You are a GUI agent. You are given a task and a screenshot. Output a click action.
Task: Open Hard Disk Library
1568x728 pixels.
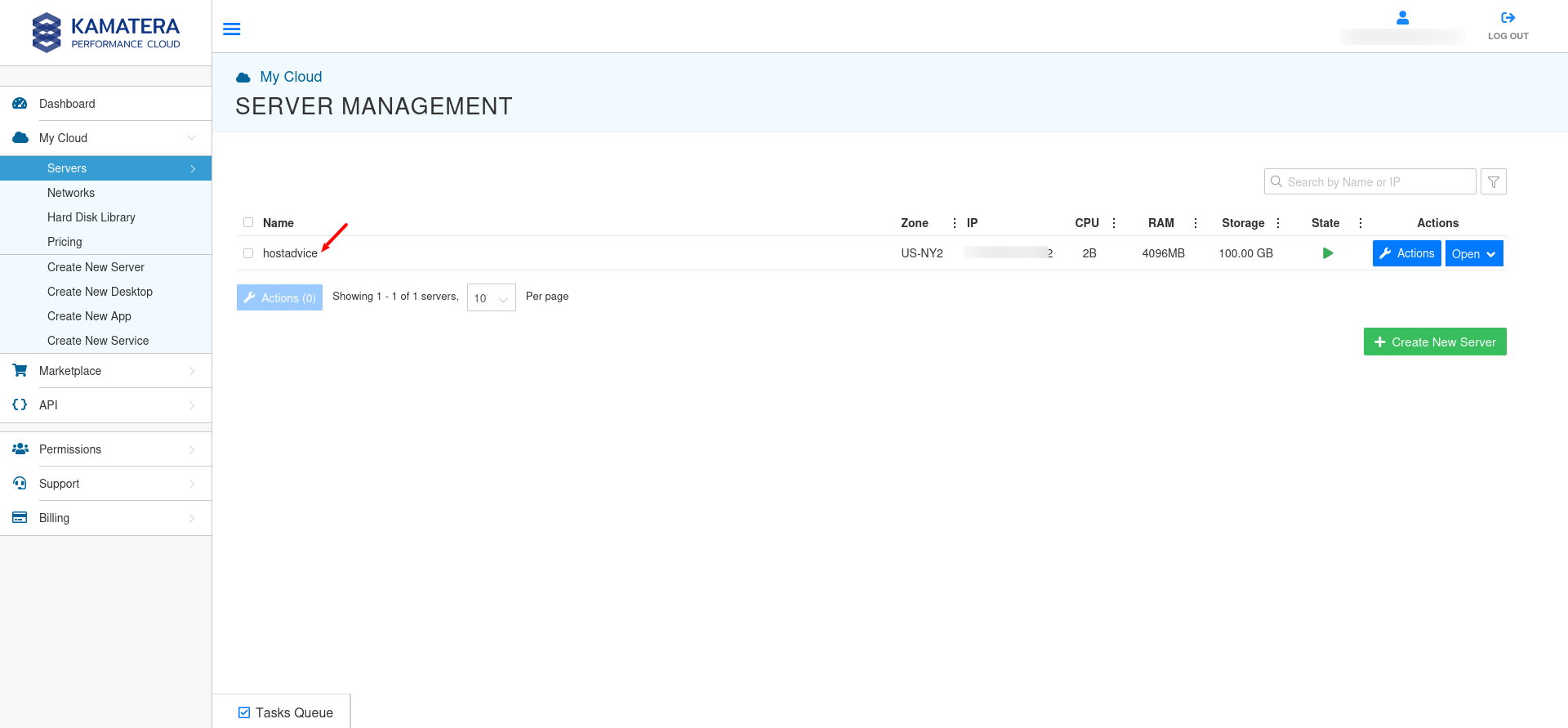91,217
